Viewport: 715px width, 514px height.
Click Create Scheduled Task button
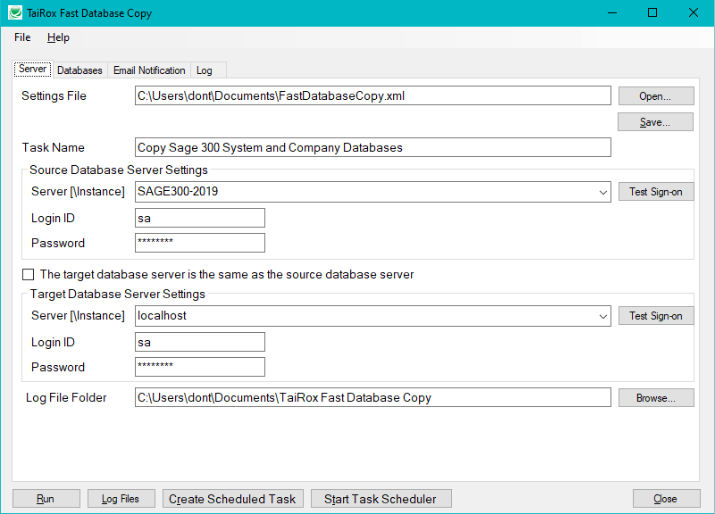point(232,498)
